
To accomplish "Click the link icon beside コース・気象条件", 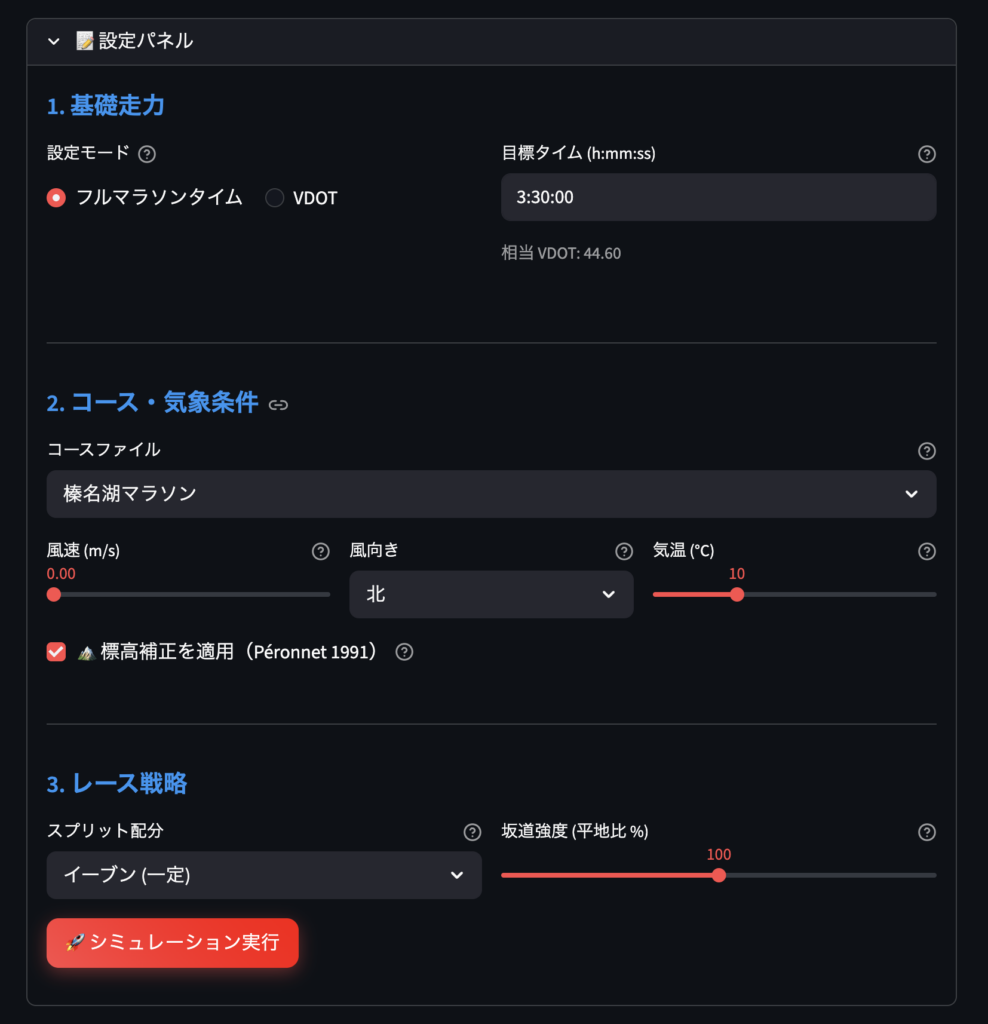I will 278,404.
